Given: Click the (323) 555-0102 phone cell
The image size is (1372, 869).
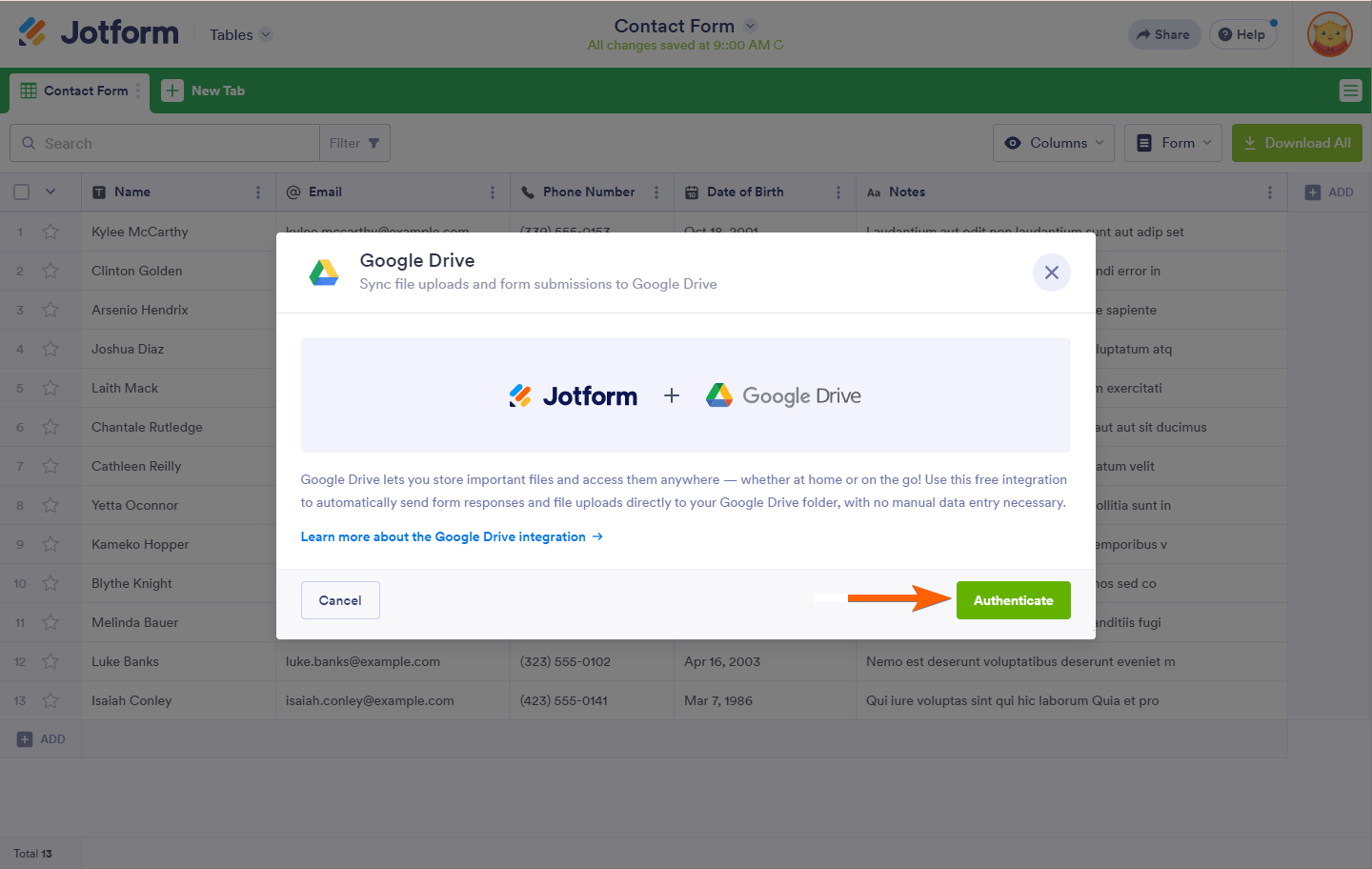Looking at the screenshot, I should tap(592, 661).
